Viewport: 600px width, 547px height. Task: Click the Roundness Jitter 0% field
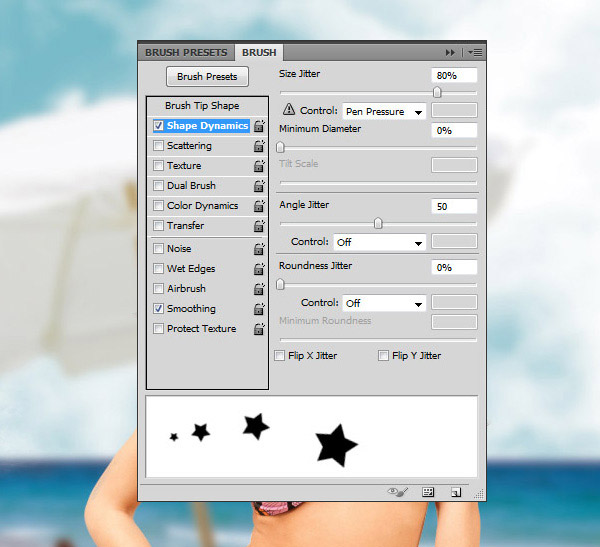click(x=454, y=267)
